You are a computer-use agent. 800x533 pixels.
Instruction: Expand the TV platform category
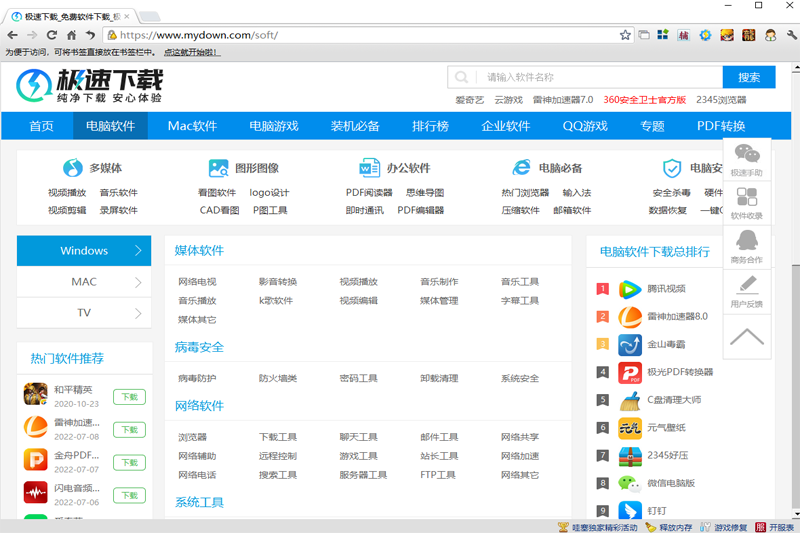point(84,313)
